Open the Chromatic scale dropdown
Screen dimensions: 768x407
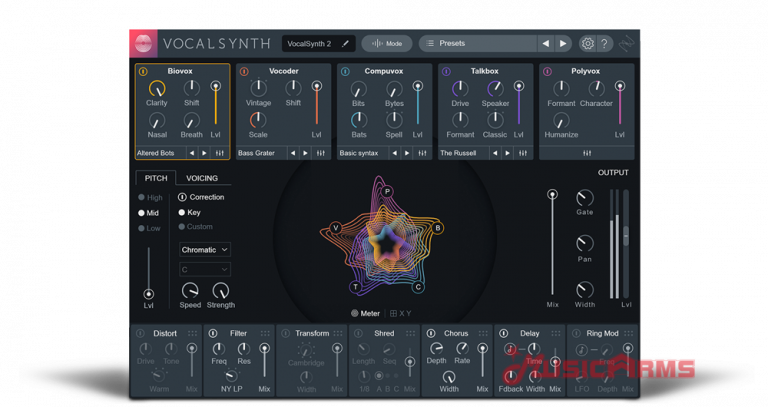[205, 249]
